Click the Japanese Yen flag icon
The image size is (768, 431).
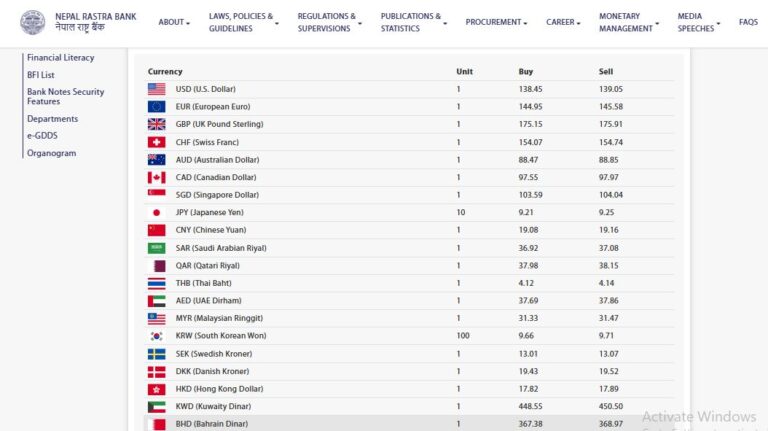click(x=156, y=212)
